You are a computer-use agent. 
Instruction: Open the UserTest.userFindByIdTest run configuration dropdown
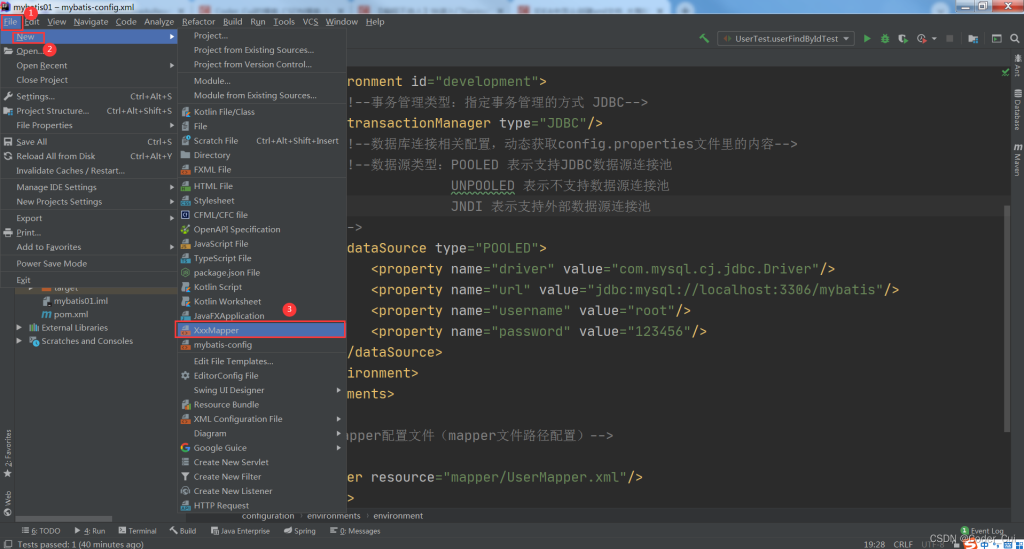tap(786, 39)
